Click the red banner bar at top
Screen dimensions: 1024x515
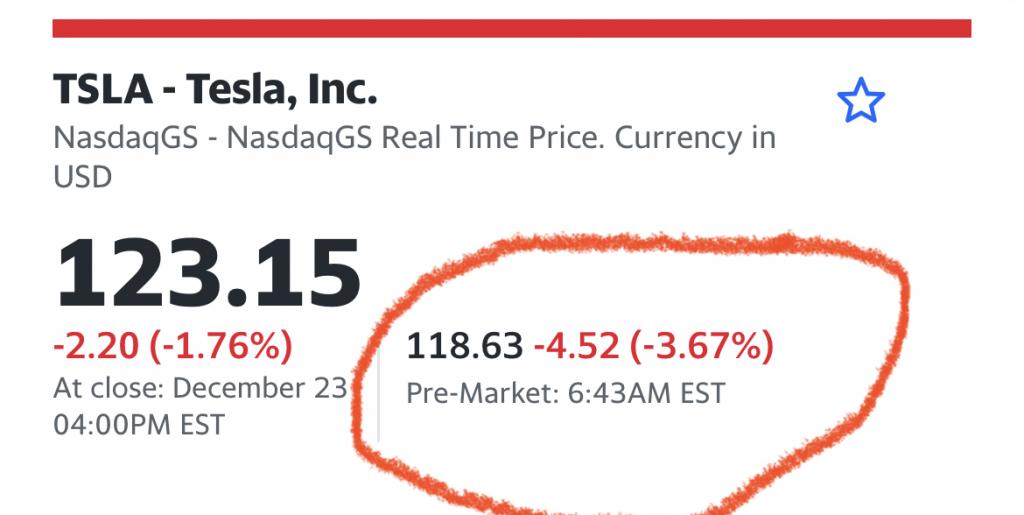(x=511, y=29)
